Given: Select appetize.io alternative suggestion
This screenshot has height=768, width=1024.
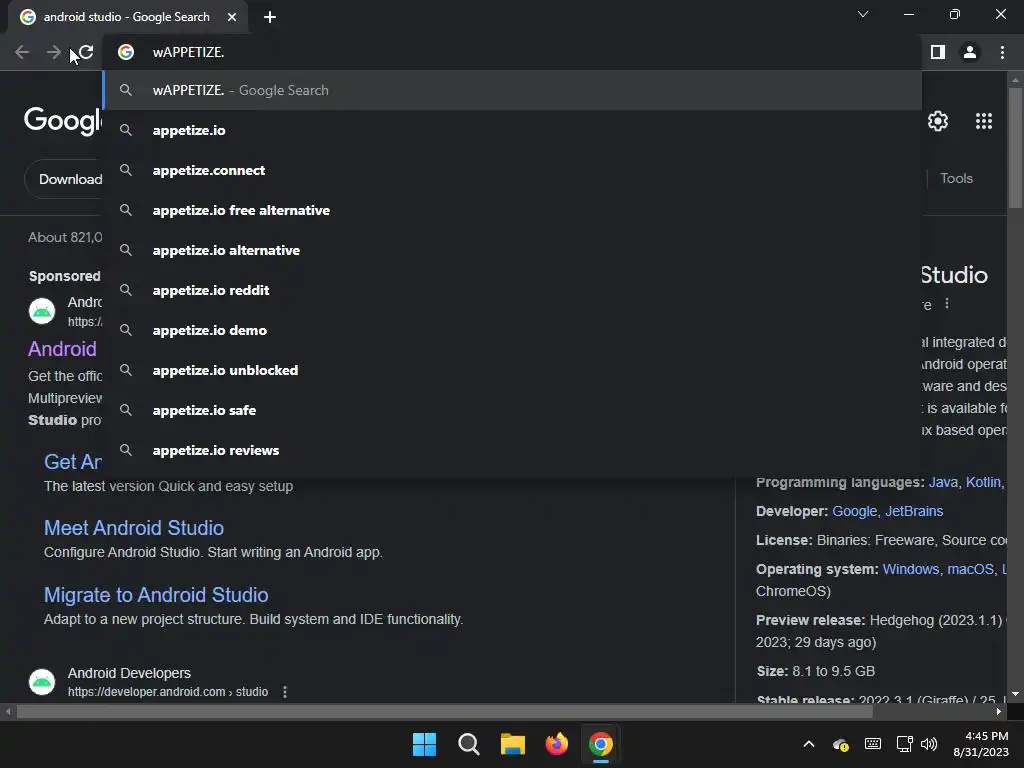Looking at the screenshot, I should 513,250.
